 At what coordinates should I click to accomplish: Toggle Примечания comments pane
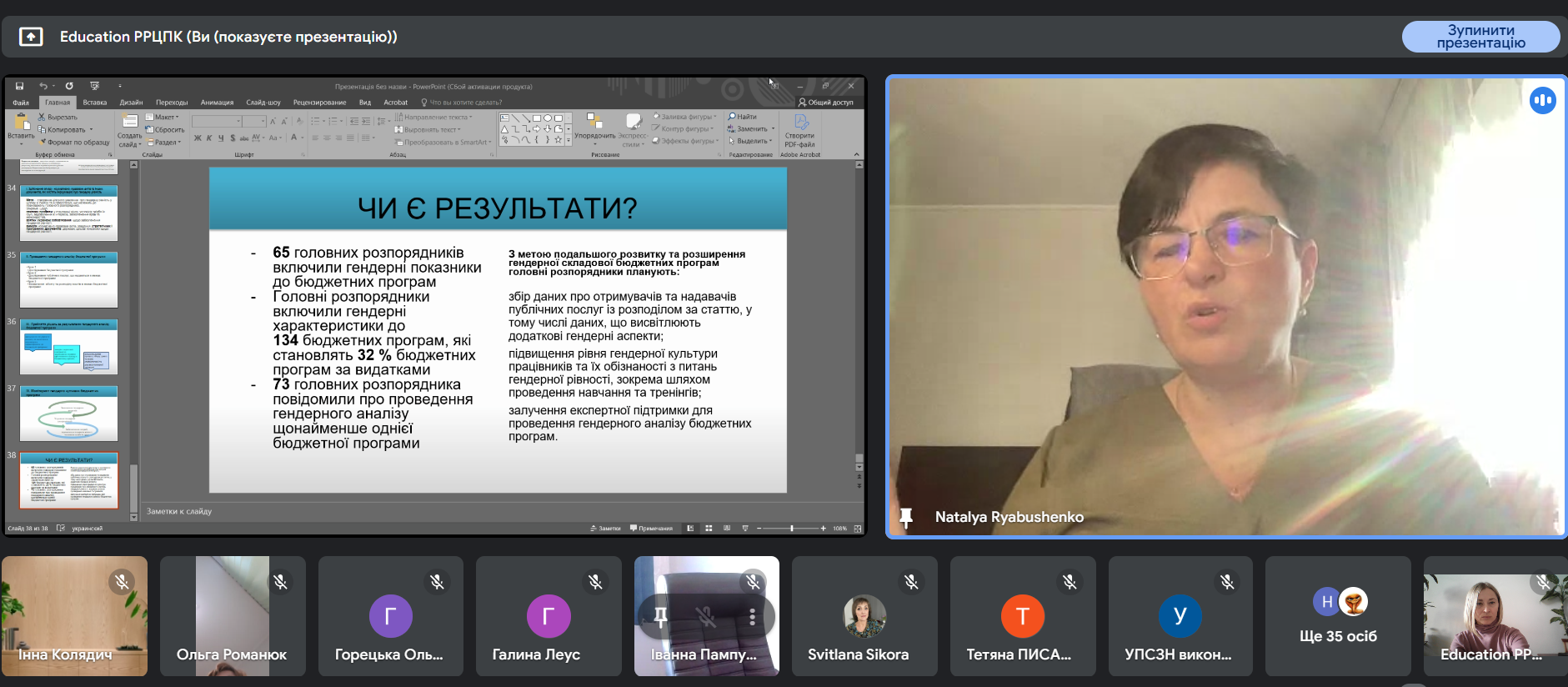(x=651, y=529)
